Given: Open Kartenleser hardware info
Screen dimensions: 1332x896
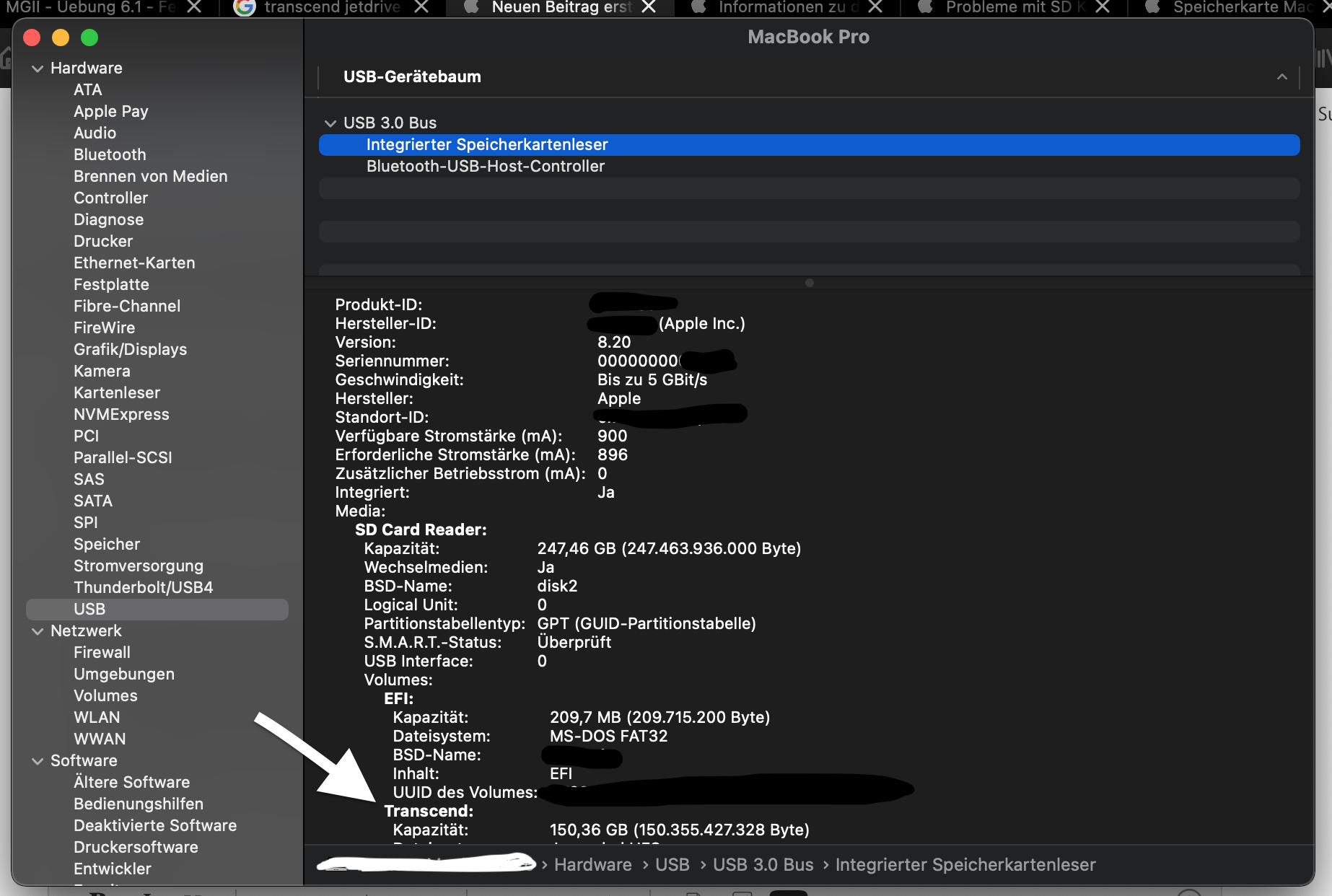Looking at the screenshot, I should pyautogui.click(x=117, y=393).
